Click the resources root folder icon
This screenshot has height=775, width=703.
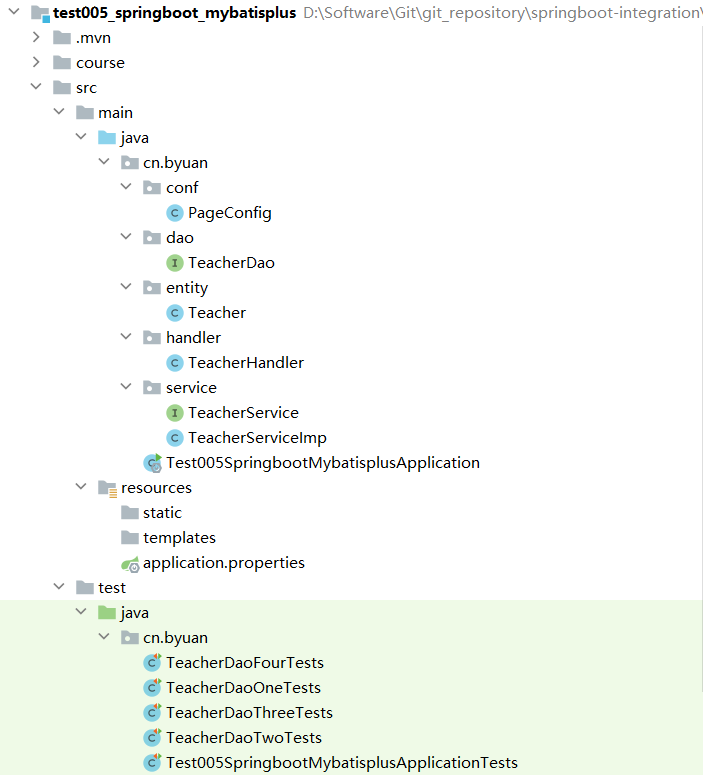point(107,488)
